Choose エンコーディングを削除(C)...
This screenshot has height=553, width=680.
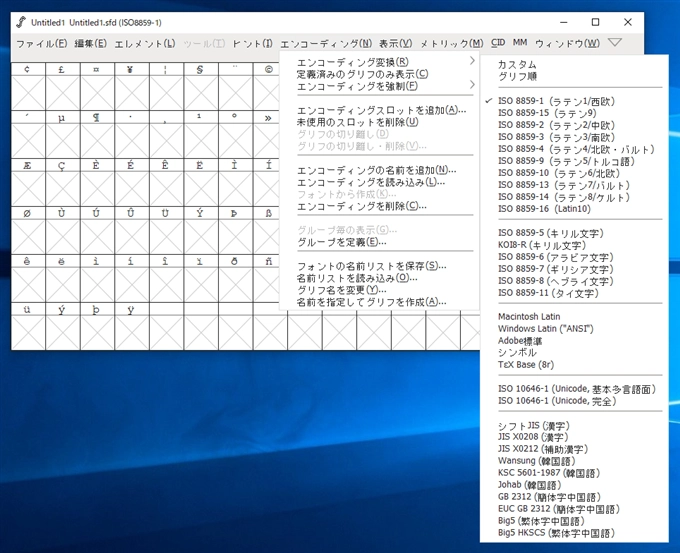tap(379, 206)
